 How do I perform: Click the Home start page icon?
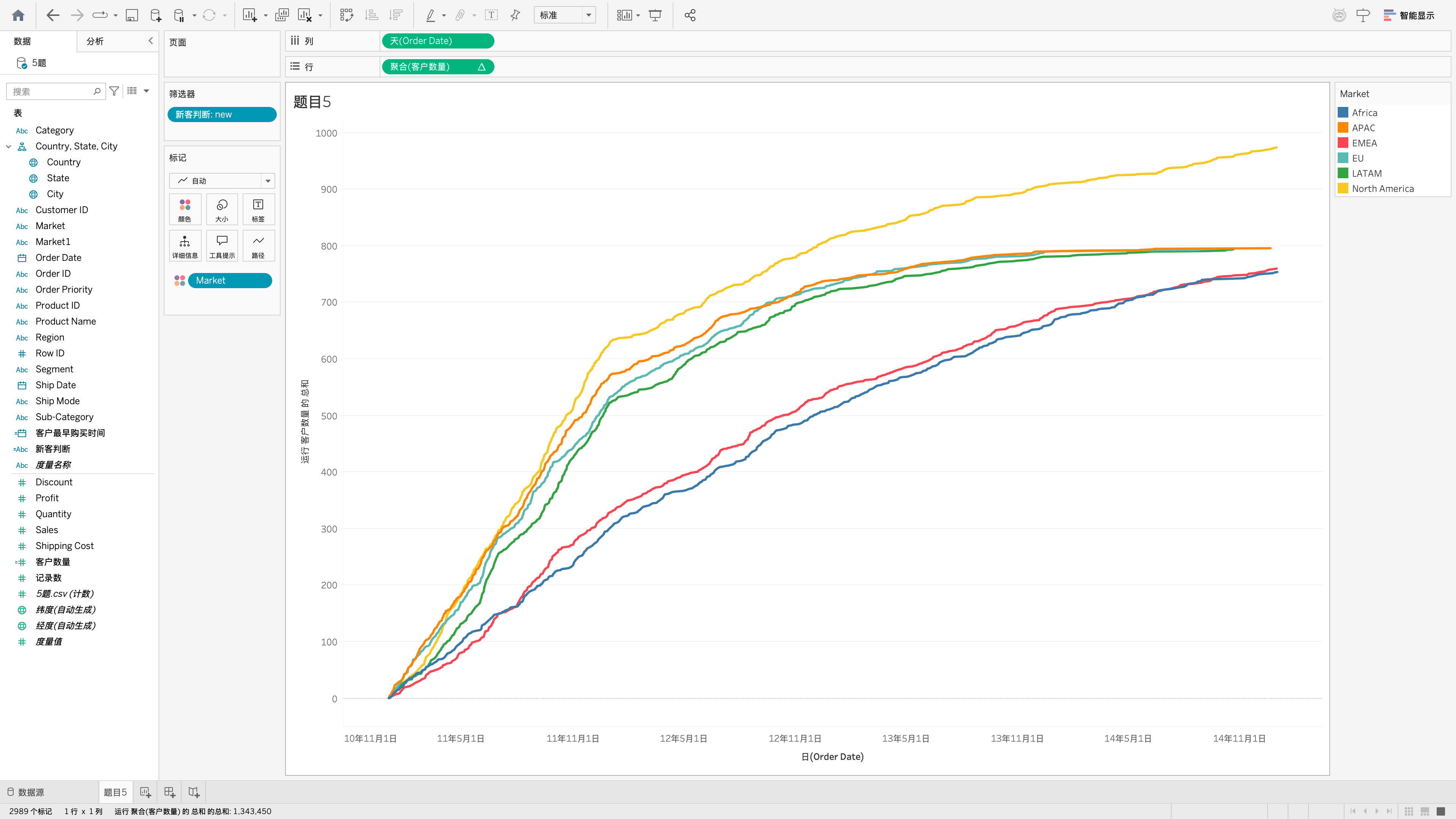pos(18,15)
